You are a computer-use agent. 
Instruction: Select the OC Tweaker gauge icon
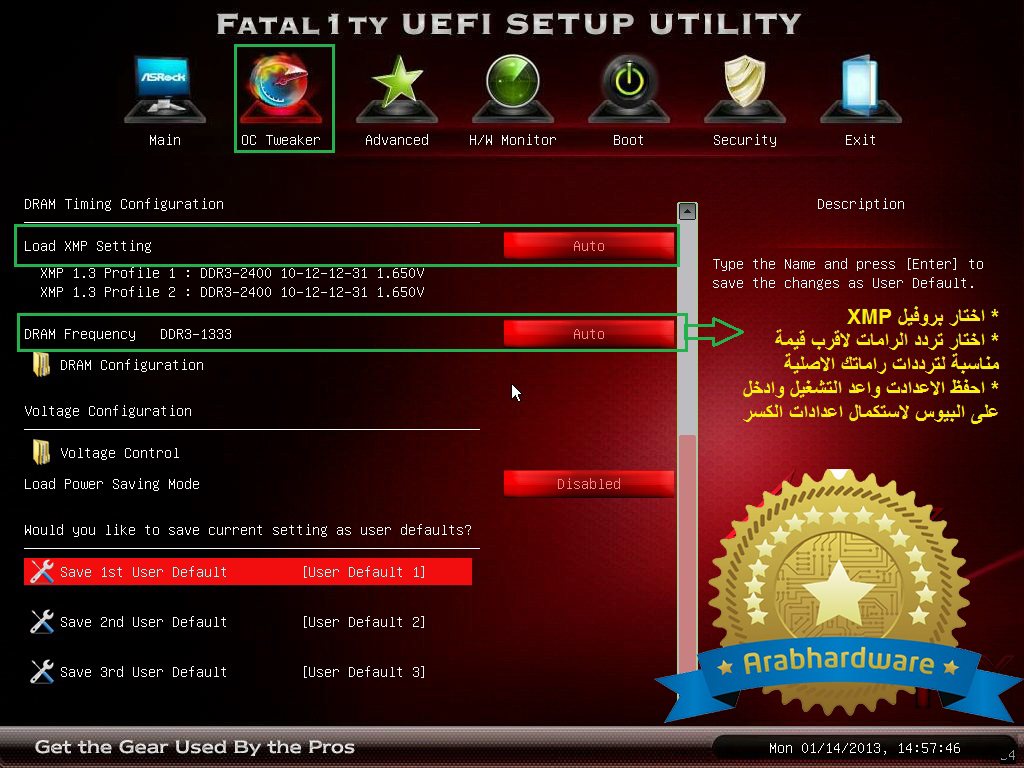(281, 89)
